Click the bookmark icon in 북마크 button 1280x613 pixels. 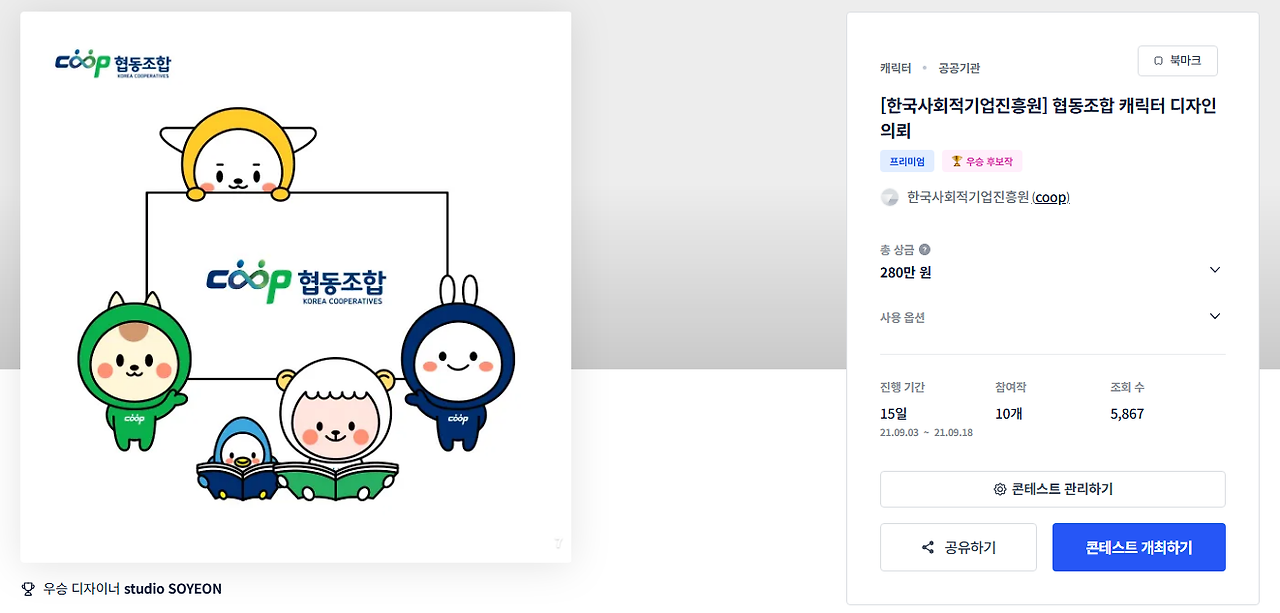pyautogui.click(x=1159, y=61)
